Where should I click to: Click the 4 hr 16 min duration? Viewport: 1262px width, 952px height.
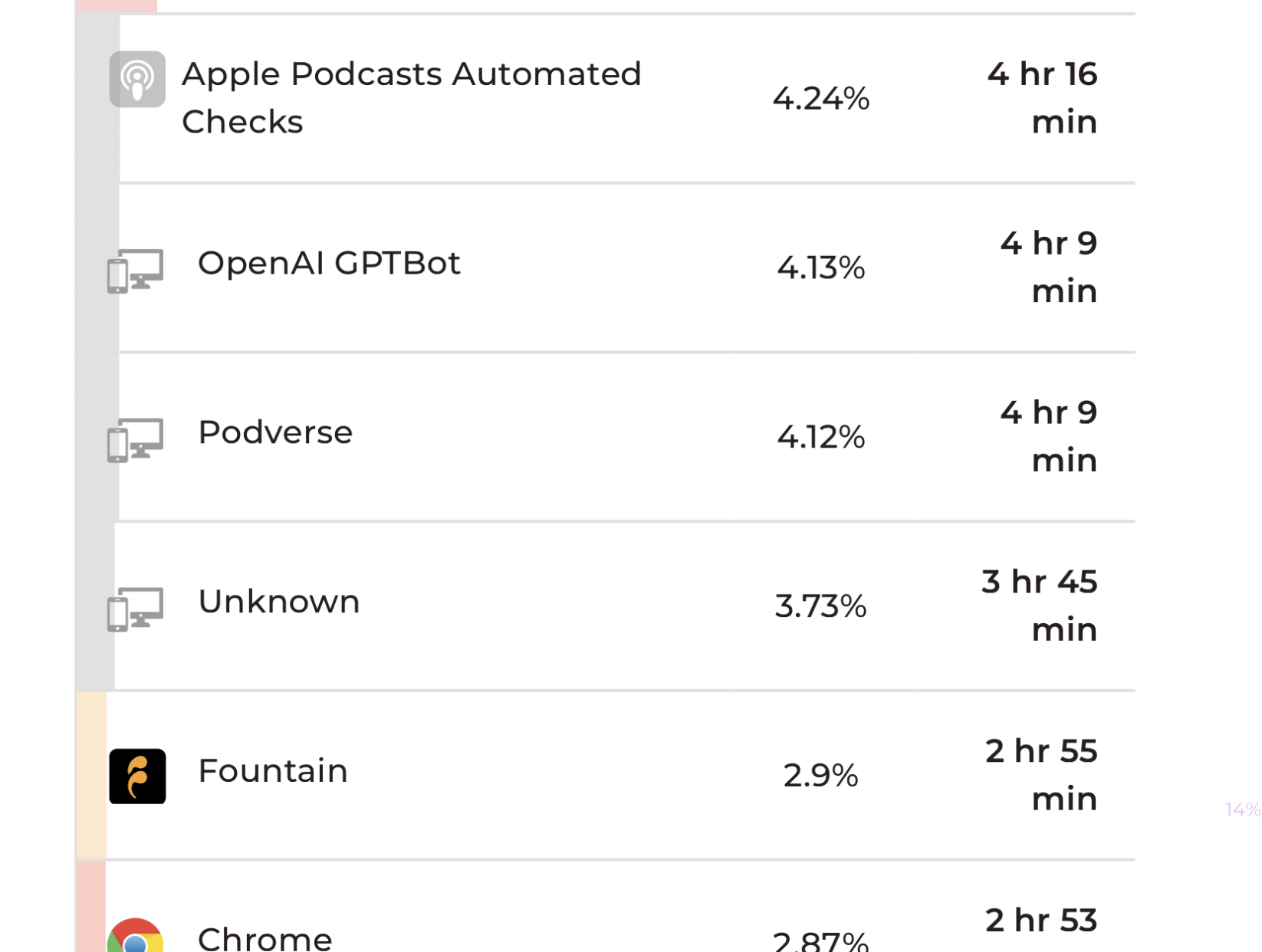[1042, 98]
